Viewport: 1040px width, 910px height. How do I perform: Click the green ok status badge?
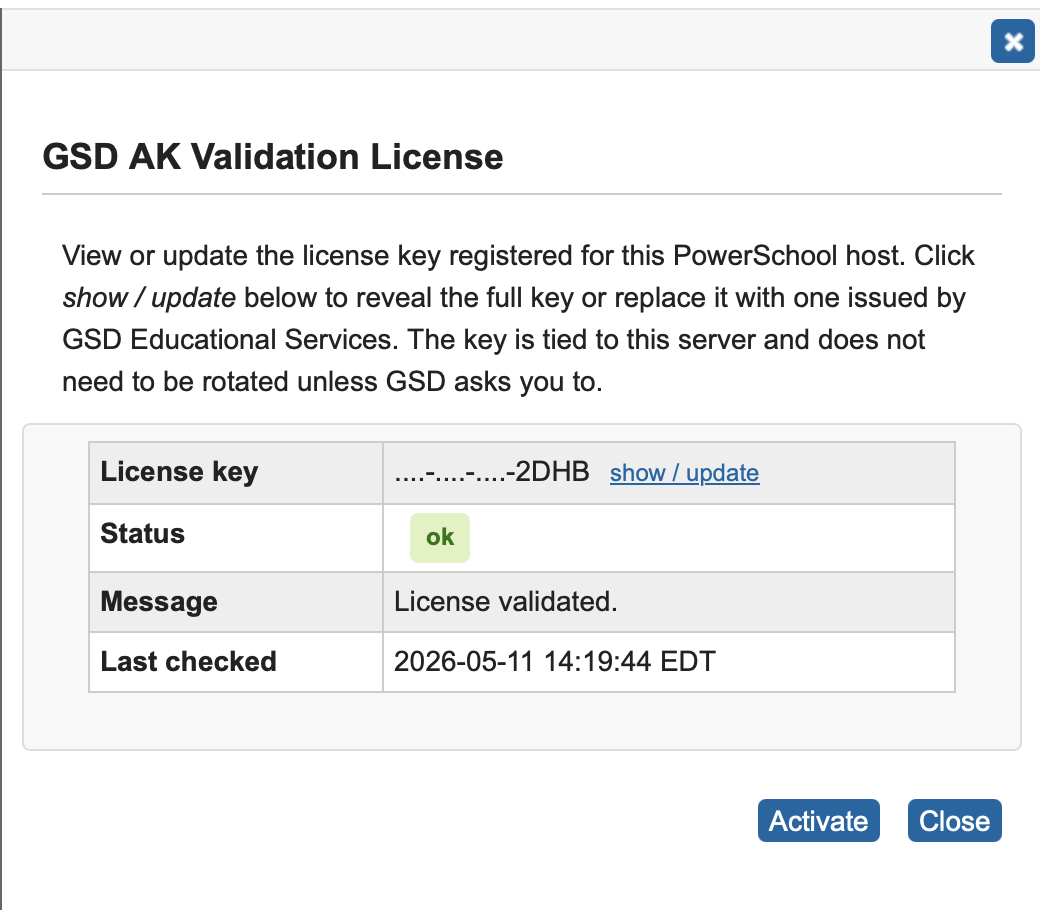pos(440,537)
